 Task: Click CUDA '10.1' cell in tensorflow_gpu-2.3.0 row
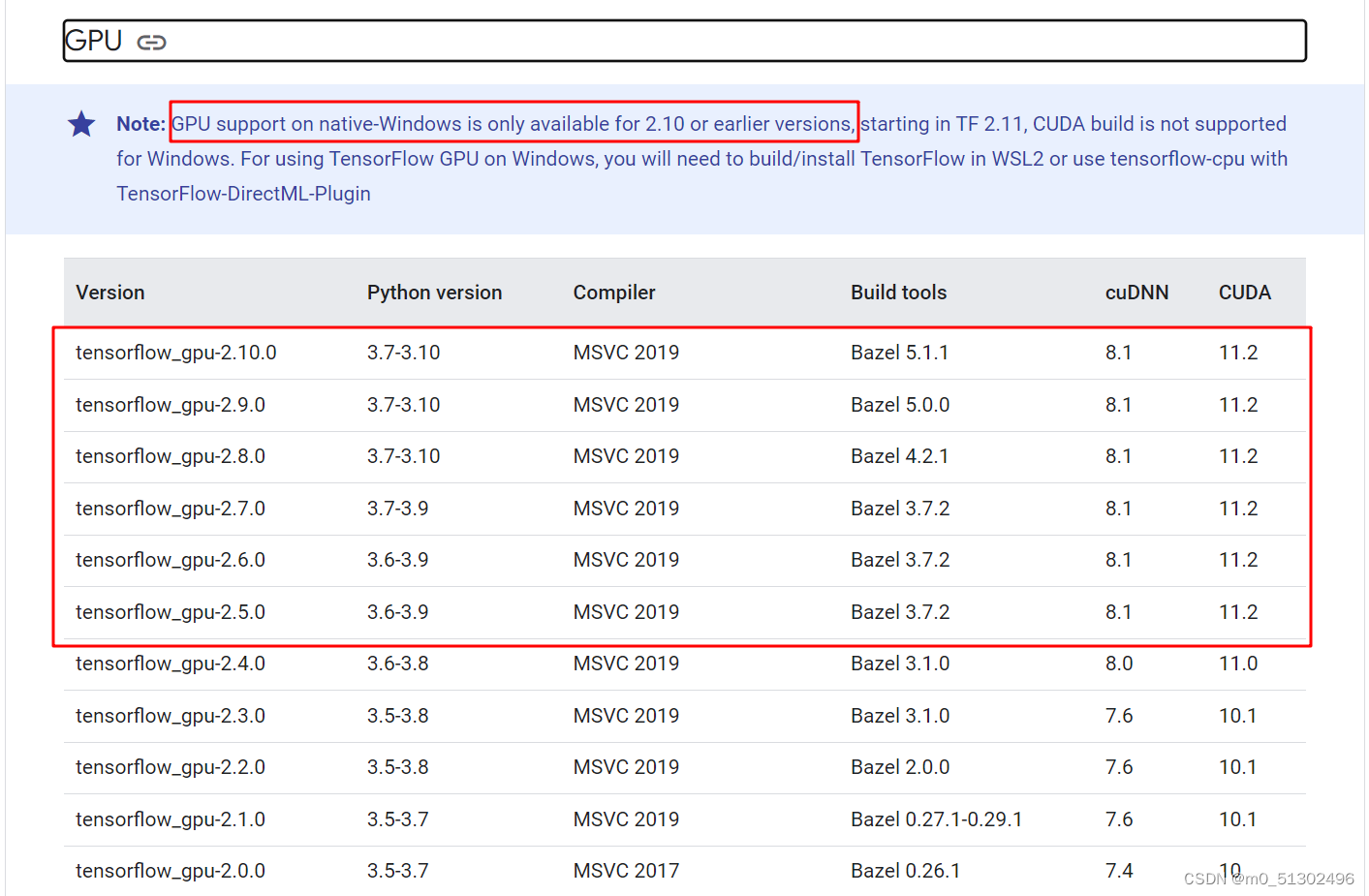(x=1238, y=716)
